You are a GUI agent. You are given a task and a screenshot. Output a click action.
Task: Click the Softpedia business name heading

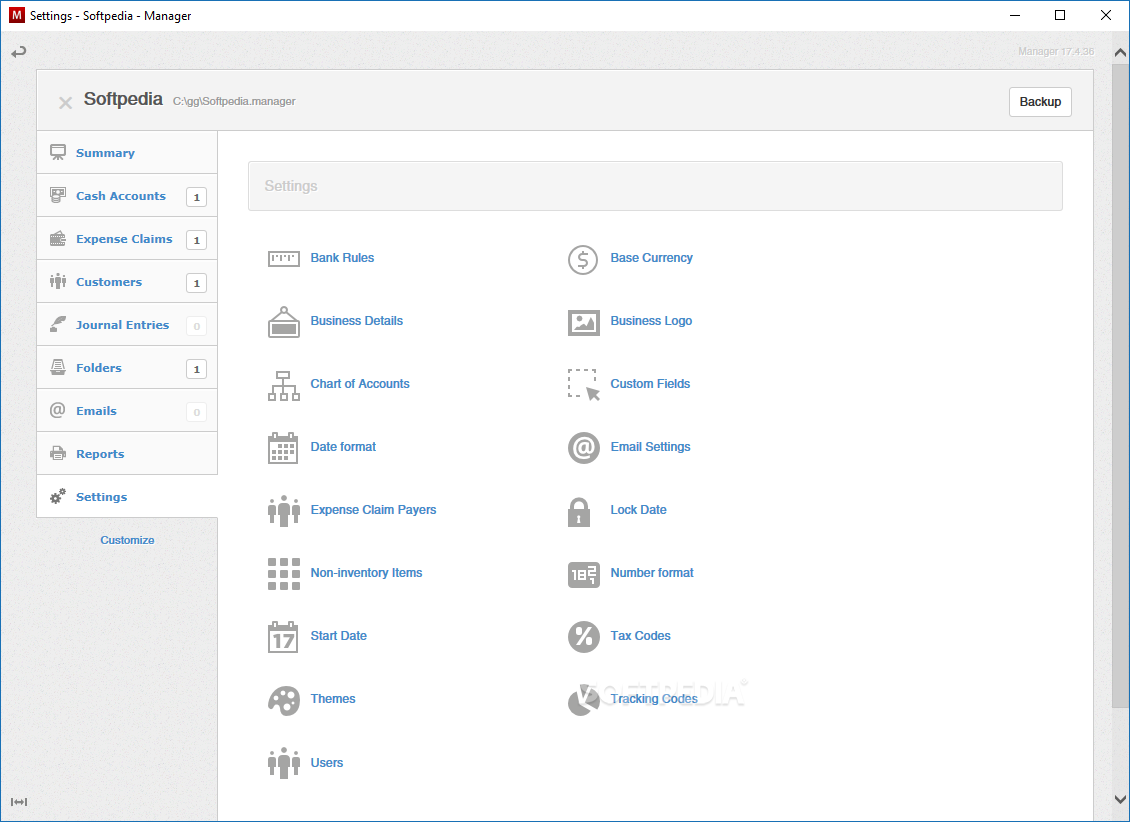[123, 99]
